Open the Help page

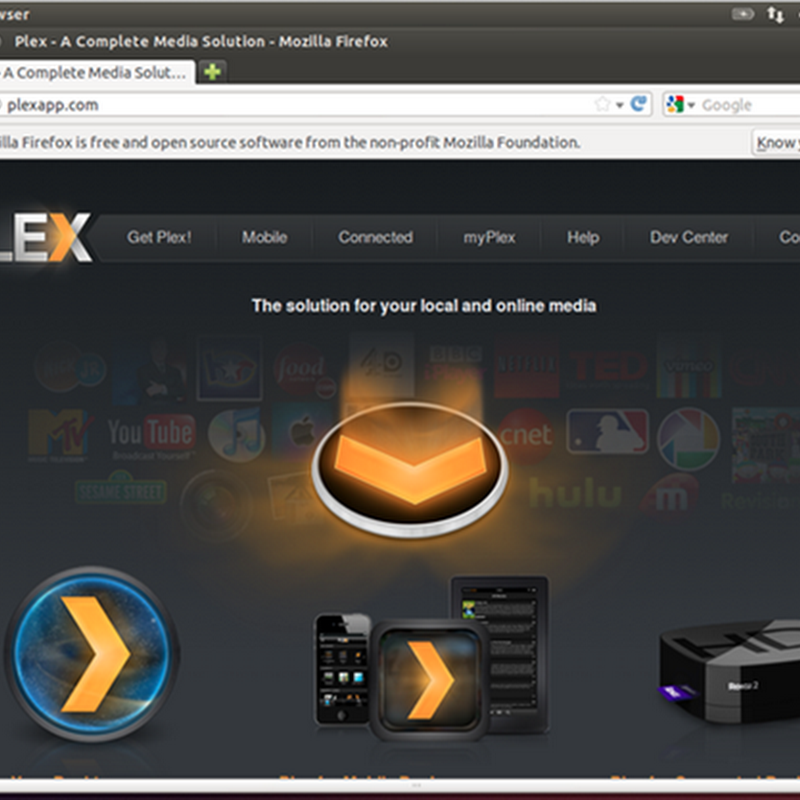(583, 238)
